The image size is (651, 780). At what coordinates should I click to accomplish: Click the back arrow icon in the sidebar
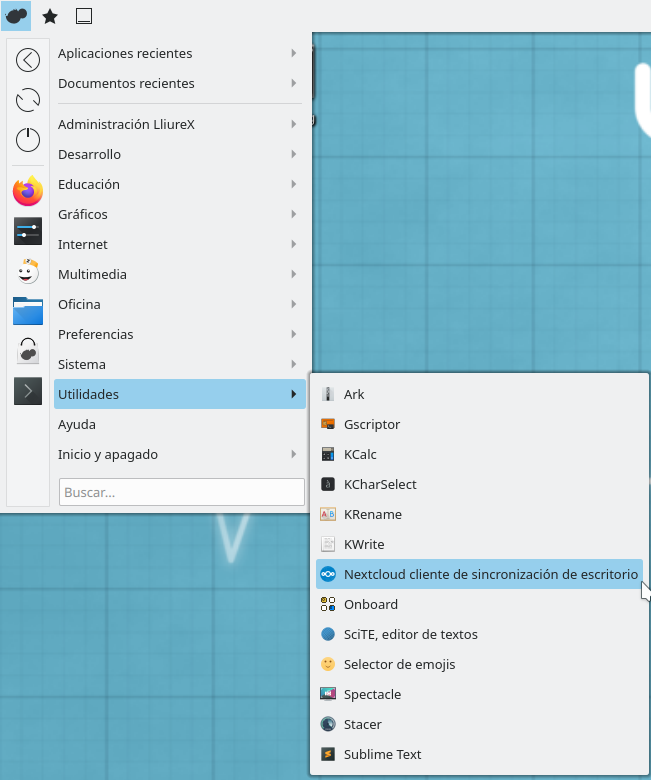[x=28, y=60]
